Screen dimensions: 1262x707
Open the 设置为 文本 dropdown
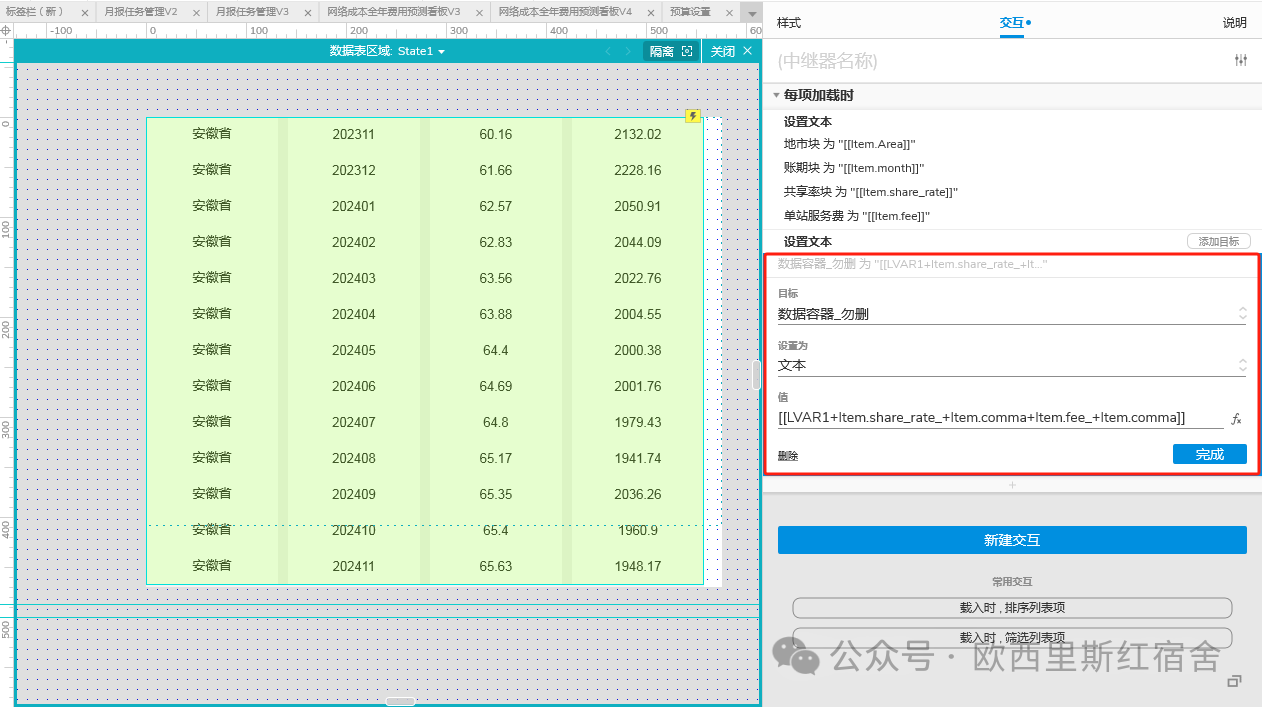click(x=1242, y=365)
